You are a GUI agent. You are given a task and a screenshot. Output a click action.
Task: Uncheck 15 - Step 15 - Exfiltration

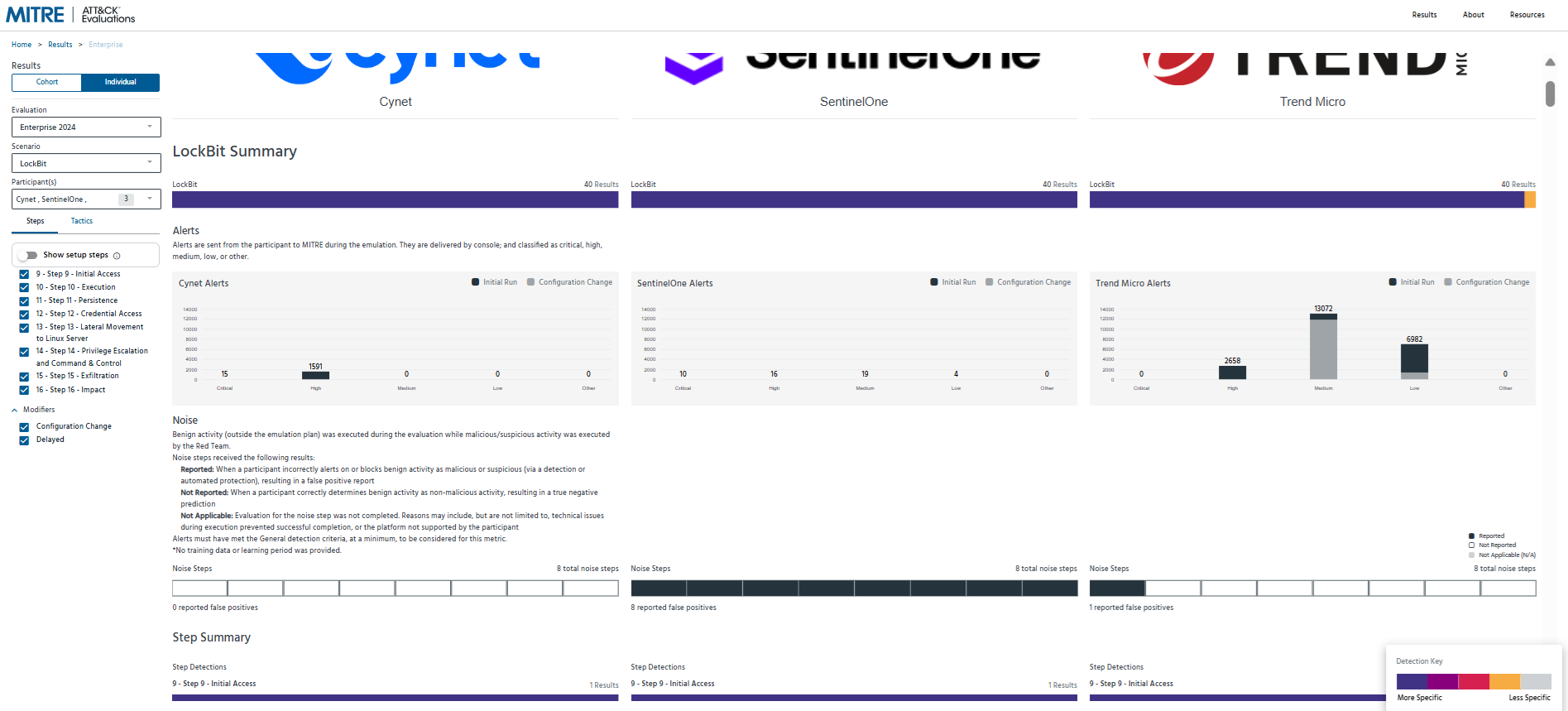(24, 377)
